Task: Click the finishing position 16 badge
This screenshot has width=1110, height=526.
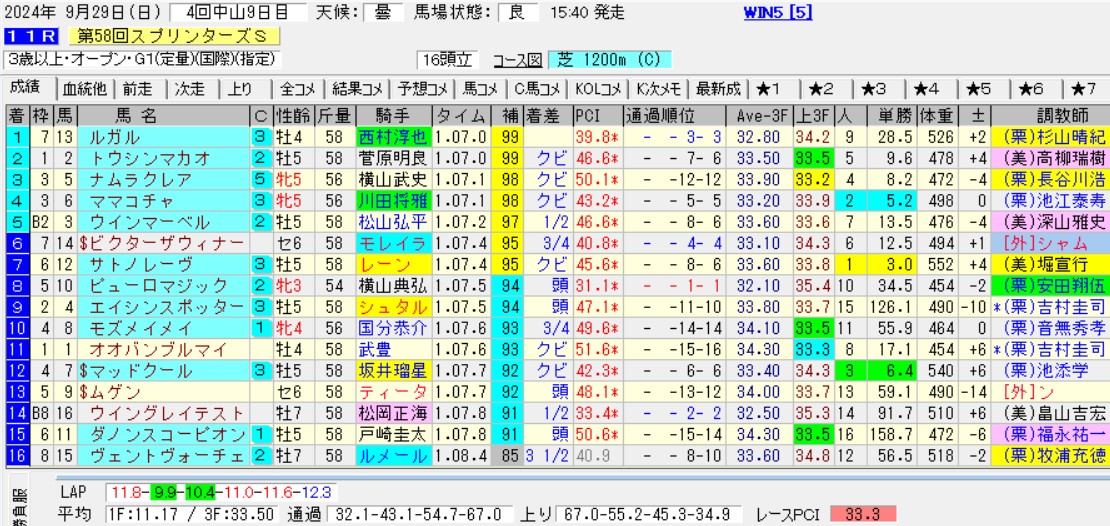Action: coord(16,455)
